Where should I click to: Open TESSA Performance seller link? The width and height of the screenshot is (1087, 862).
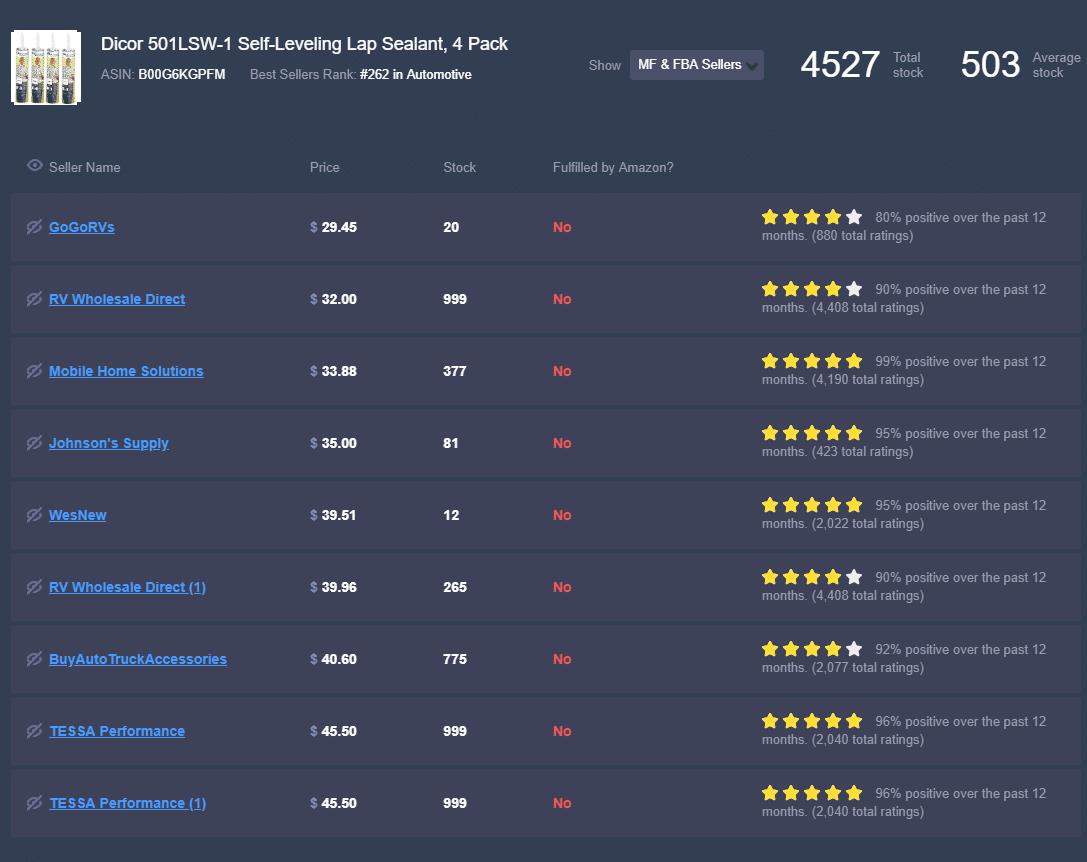tap(117, 732)
